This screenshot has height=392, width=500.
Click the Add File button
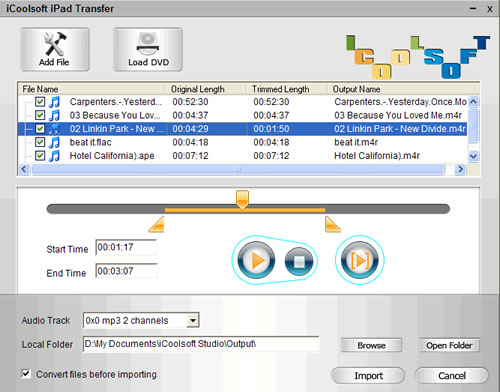(x=55, y=49)
